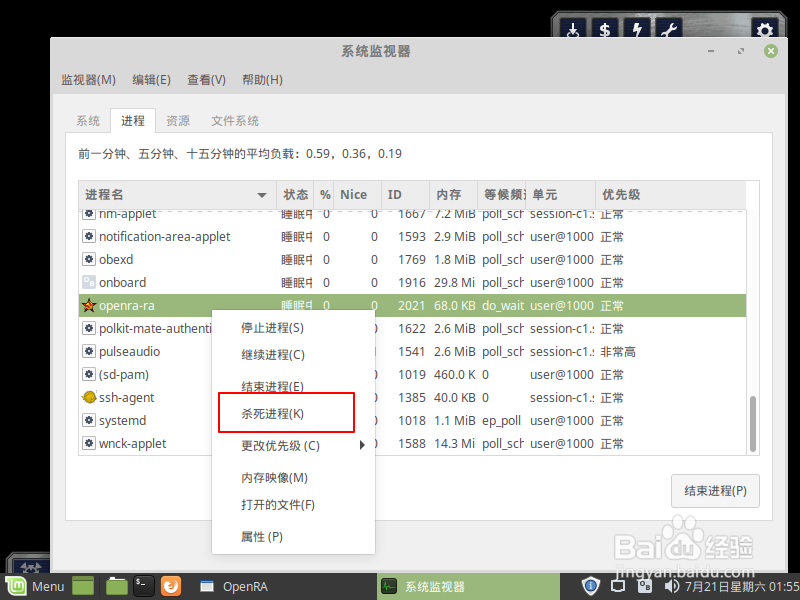Click ep_poll value in systemd row

501,420
